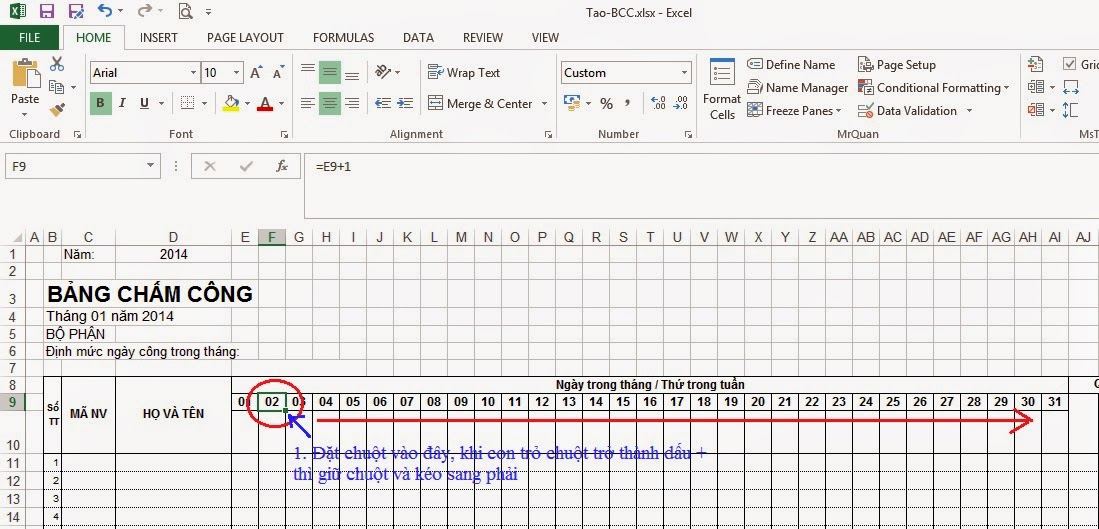Toggle Italic formatting
This screenshot has height=529, width=1099.
[x=122, y=103]
